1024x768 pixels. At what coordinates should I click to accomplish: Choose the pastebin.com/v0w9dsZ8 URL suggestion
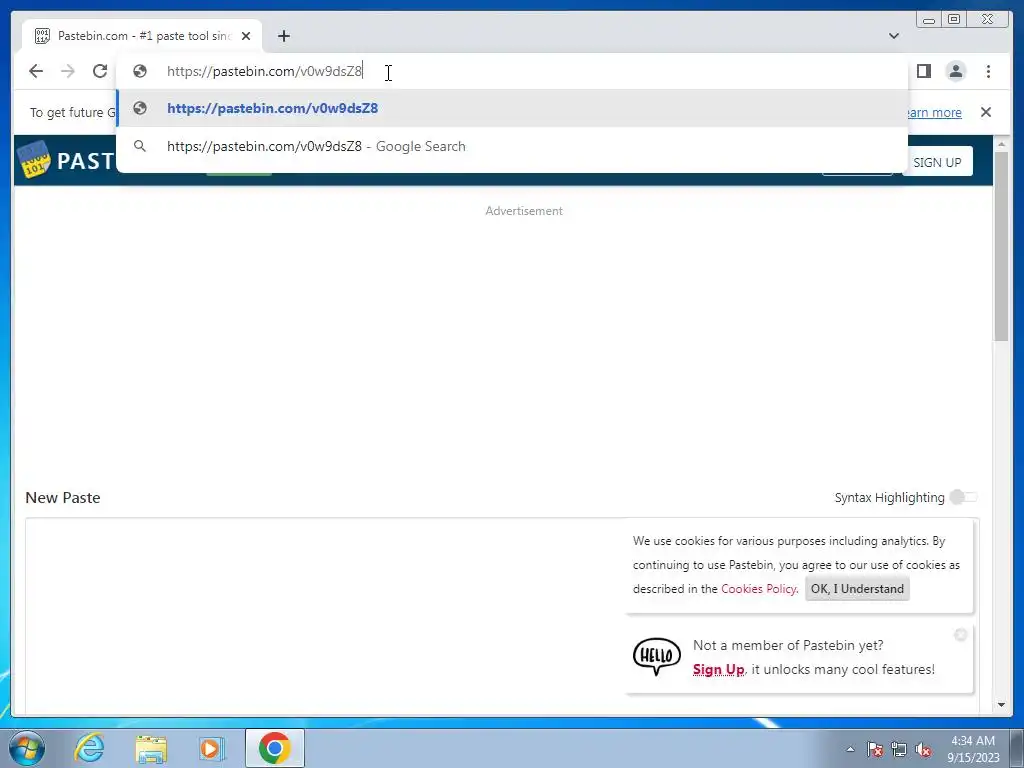512,108
